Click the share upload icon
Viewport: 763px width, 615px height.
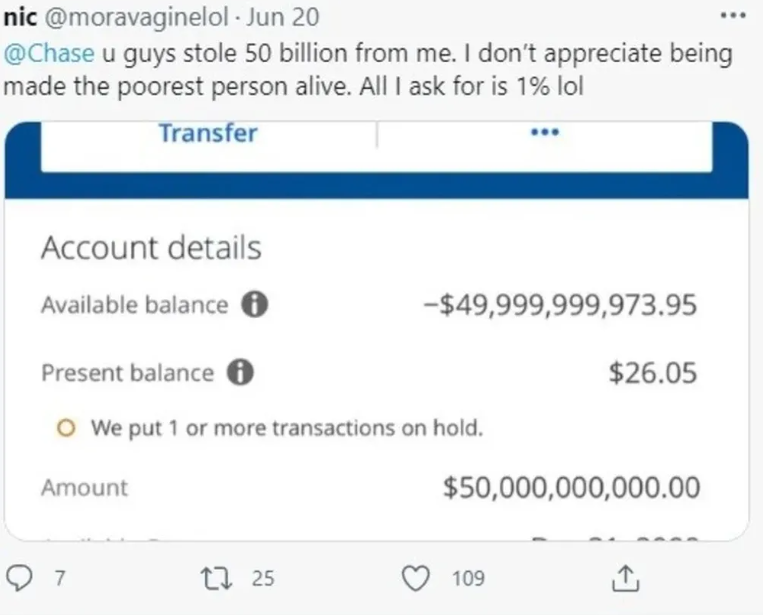coord(623,578)
